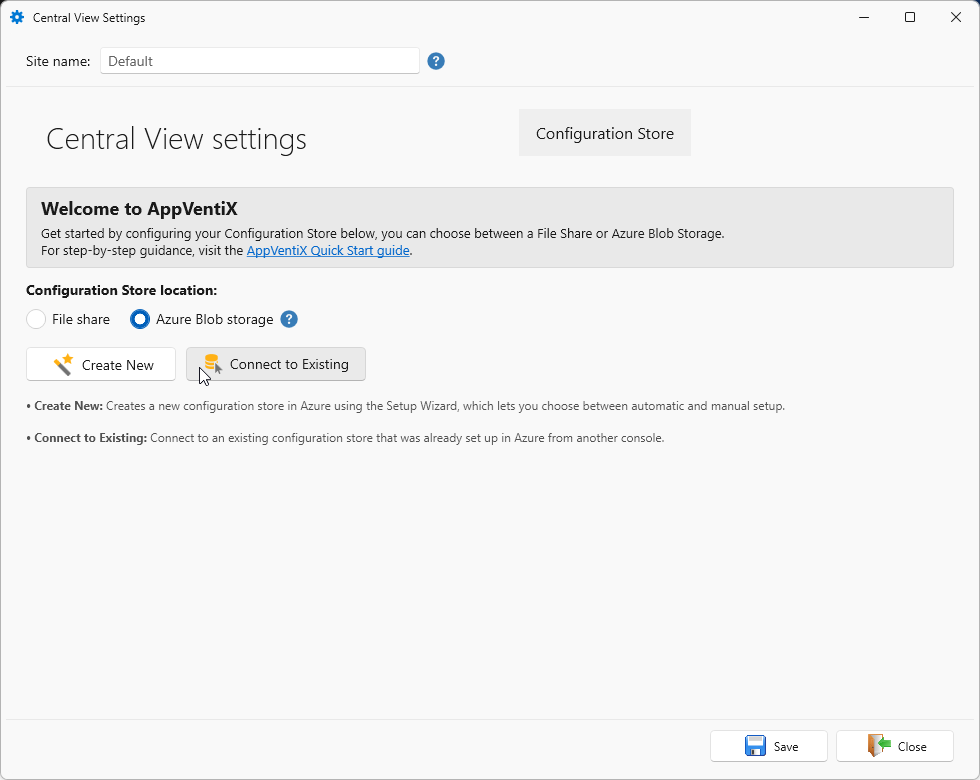Click the Save button
Viewport: 980px width, 780px height.
click(x=769, y=746)
